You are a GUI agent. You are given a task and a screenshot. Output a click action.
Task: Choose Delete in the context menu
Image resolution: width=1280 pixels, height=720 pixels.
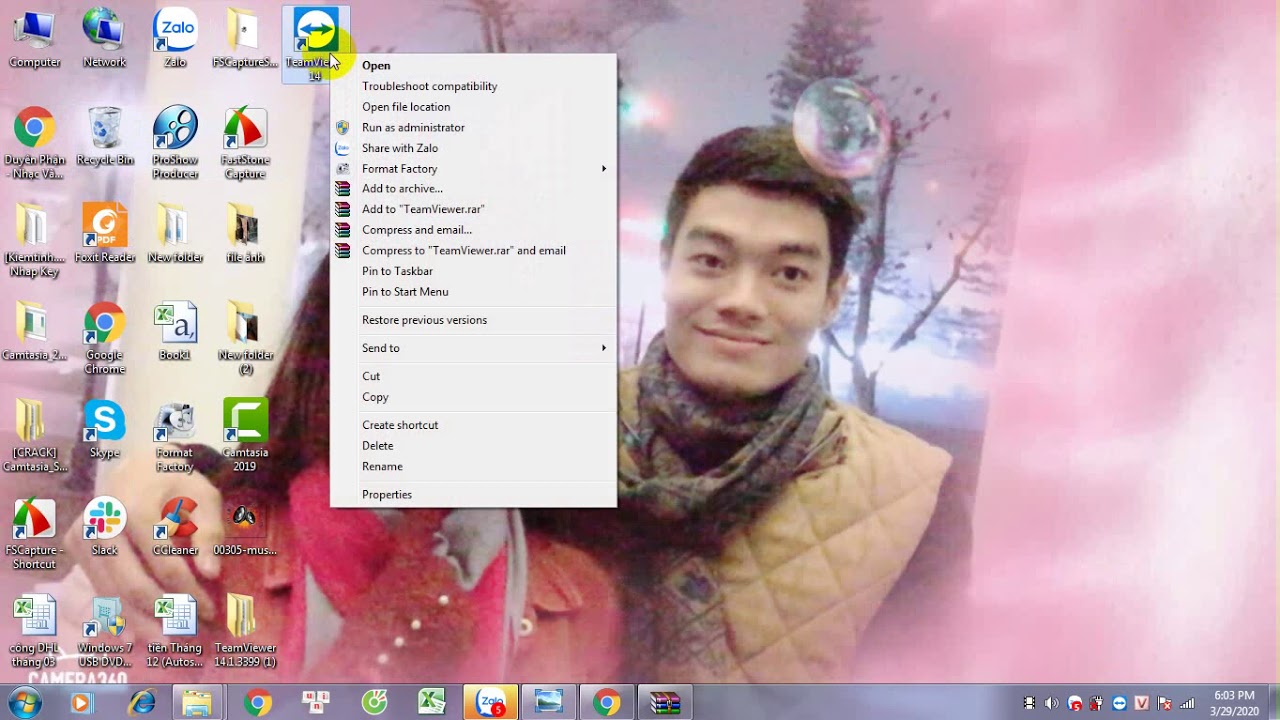pos(473,446)
